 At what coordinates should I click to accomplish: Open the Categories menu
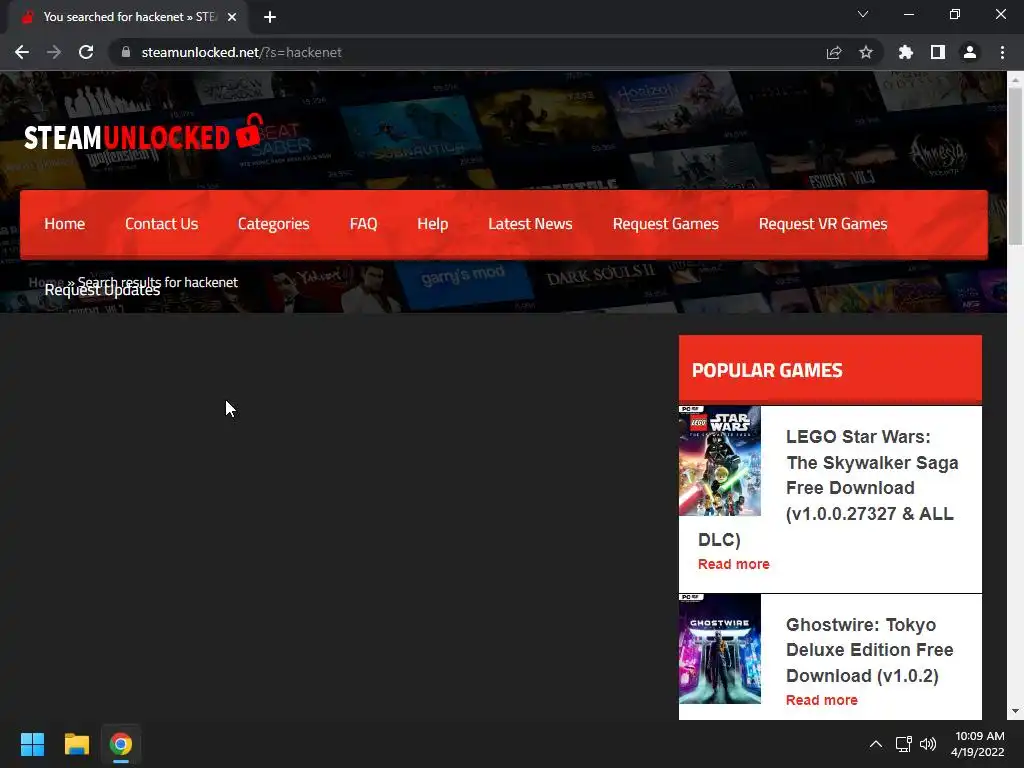click(x=274, y=224)
